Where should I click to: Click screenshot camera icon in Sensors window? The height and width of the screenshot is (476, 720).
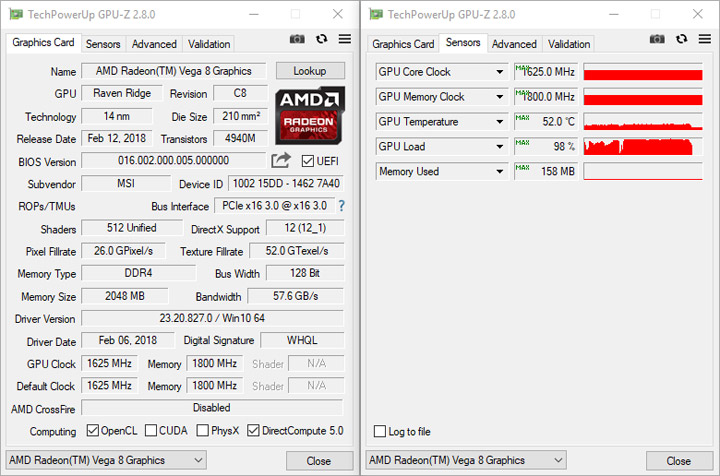point(657,39)
